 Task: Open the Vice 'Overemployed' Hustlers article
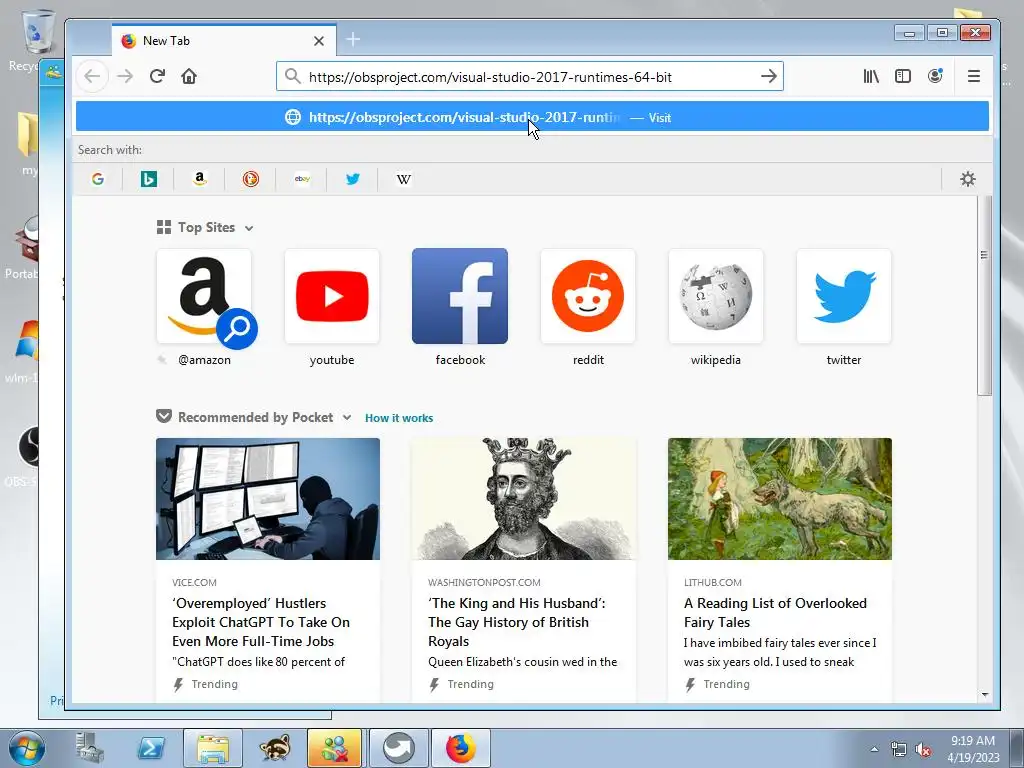[x=261, y=622]
